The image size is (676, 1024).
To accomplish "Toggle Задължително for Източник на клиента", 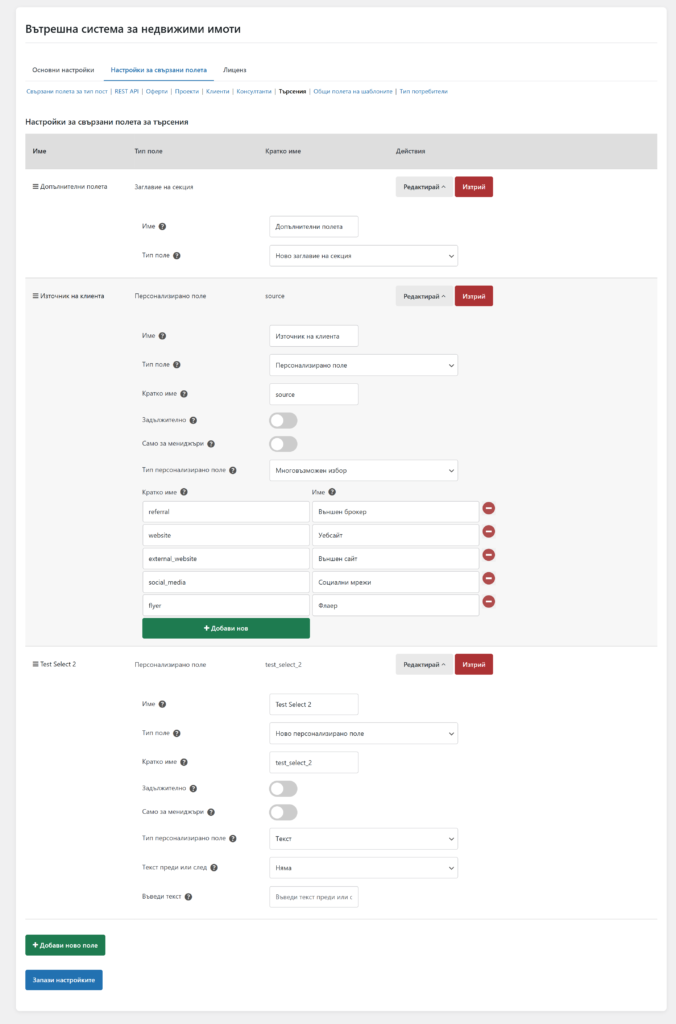I will click(x=283, y=421).
